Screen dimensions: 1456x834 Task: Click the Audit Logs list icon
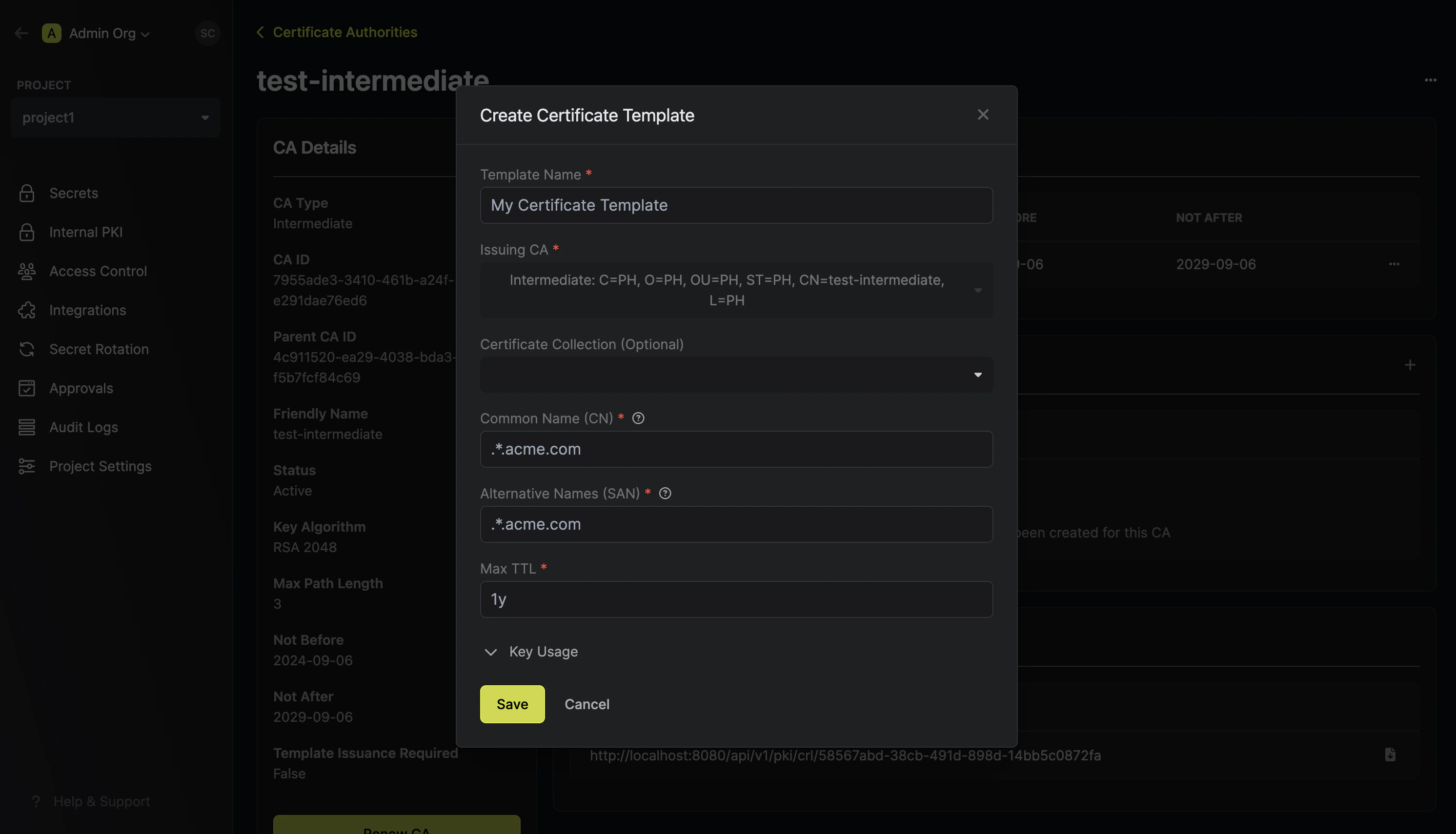[27, 427]
